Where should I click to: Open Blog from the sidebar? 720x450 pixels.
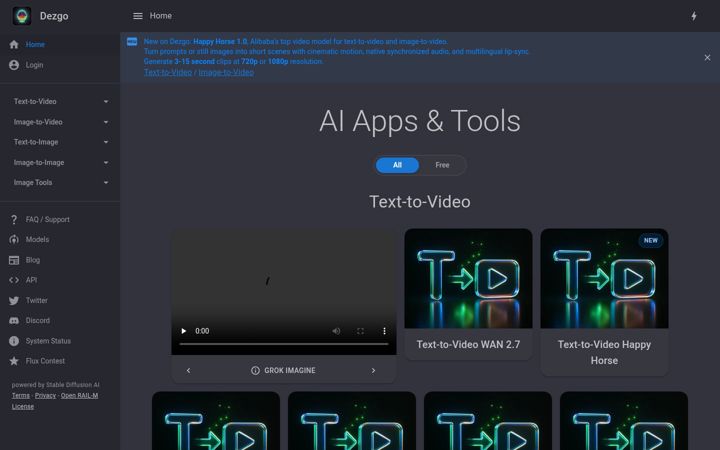coord(60,260)
